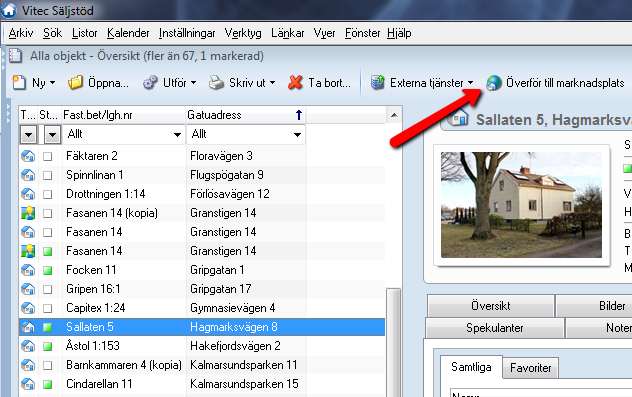Viewport: 632px width, 397px height.
Task: Click the object type icon for Cindarellan 11
Action: [28, 384]
